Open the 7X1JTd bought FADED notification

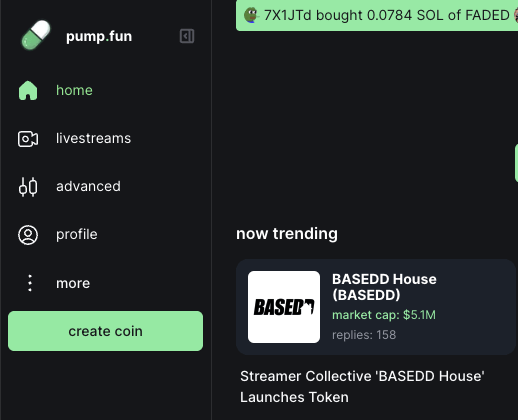point(377,15)
